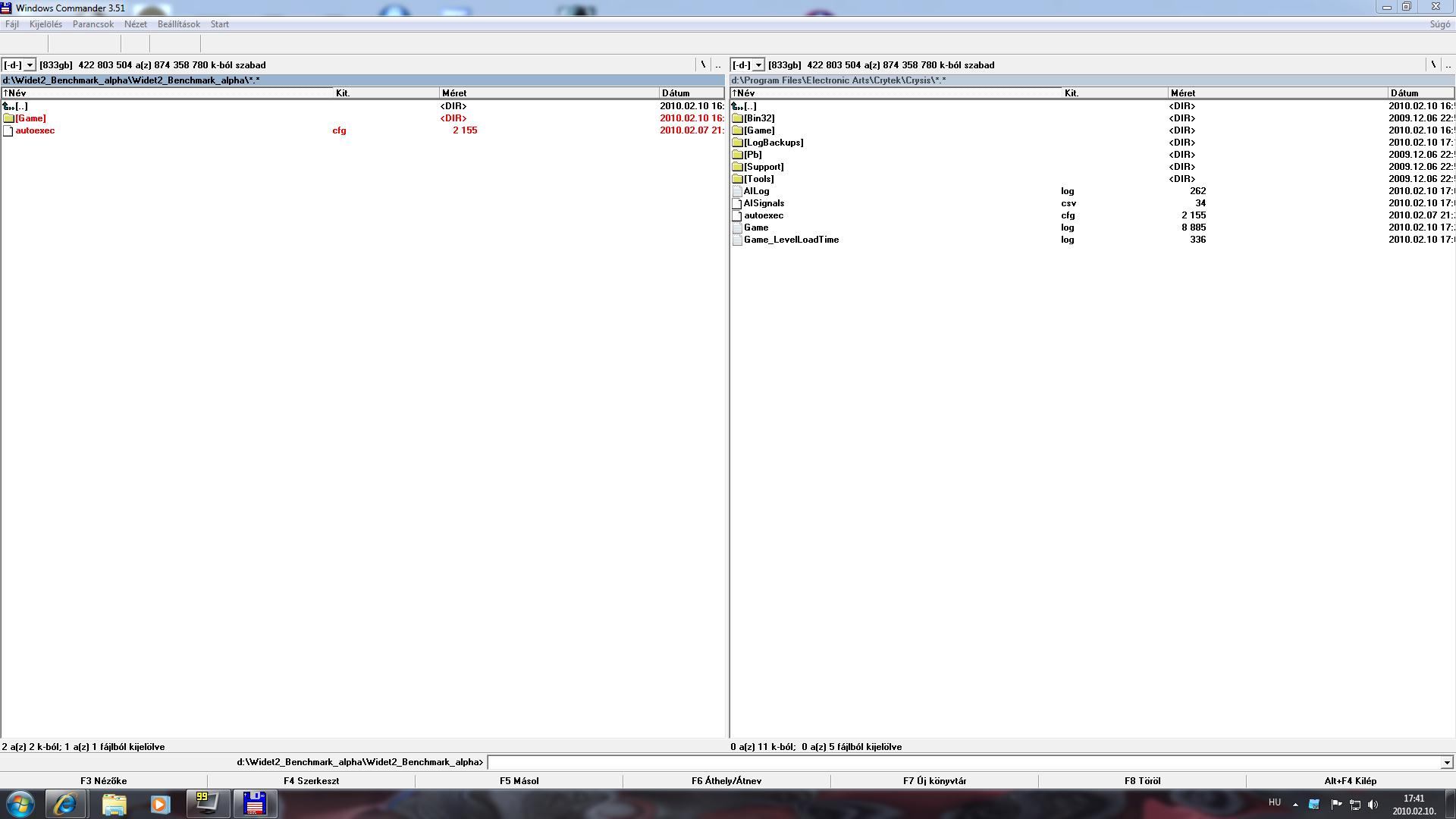Screen dimensions: 1456x819
Task: Open the Nézet menu
Action: (136, 24)
